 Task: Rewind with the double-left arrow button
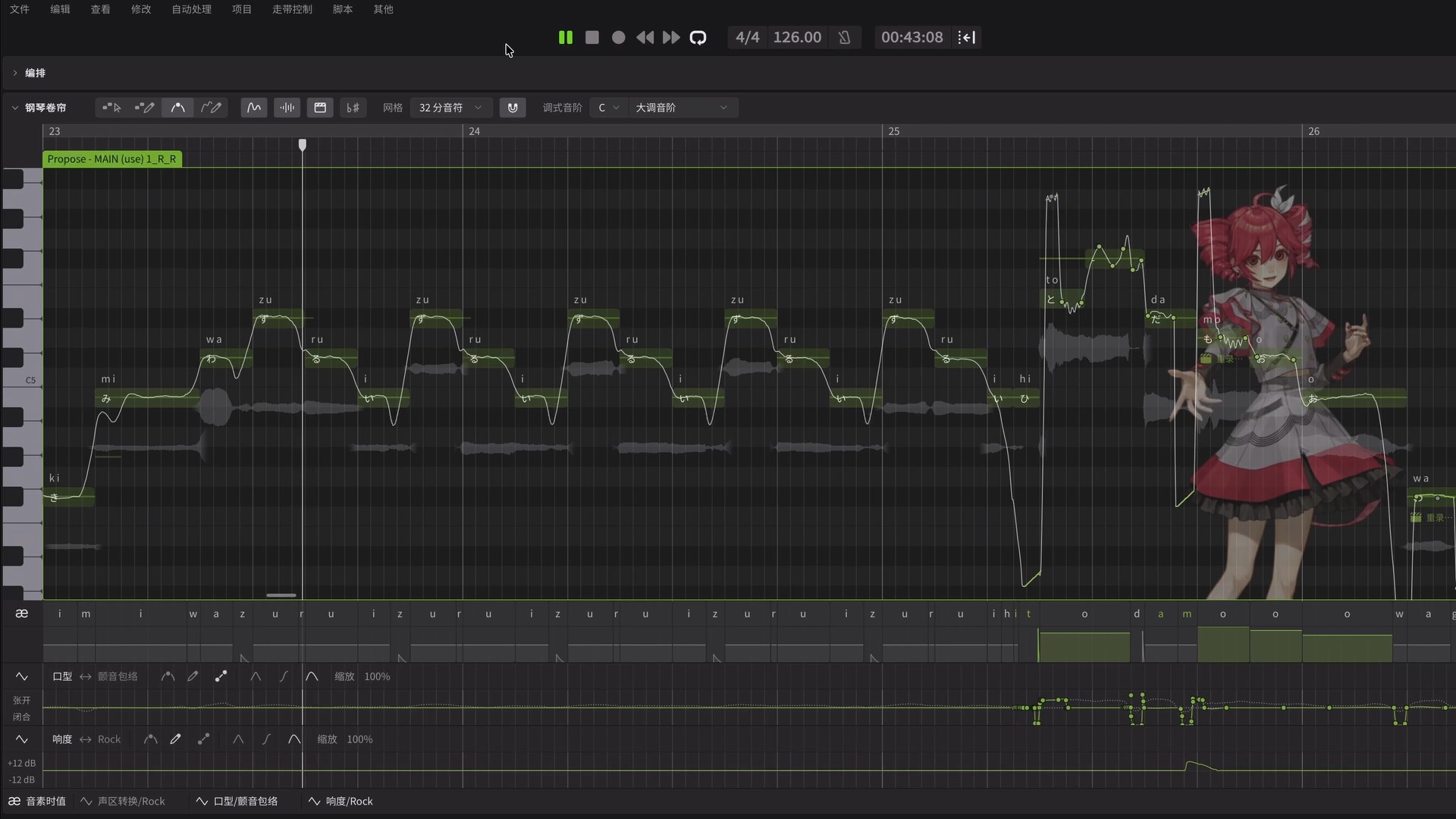645,37
